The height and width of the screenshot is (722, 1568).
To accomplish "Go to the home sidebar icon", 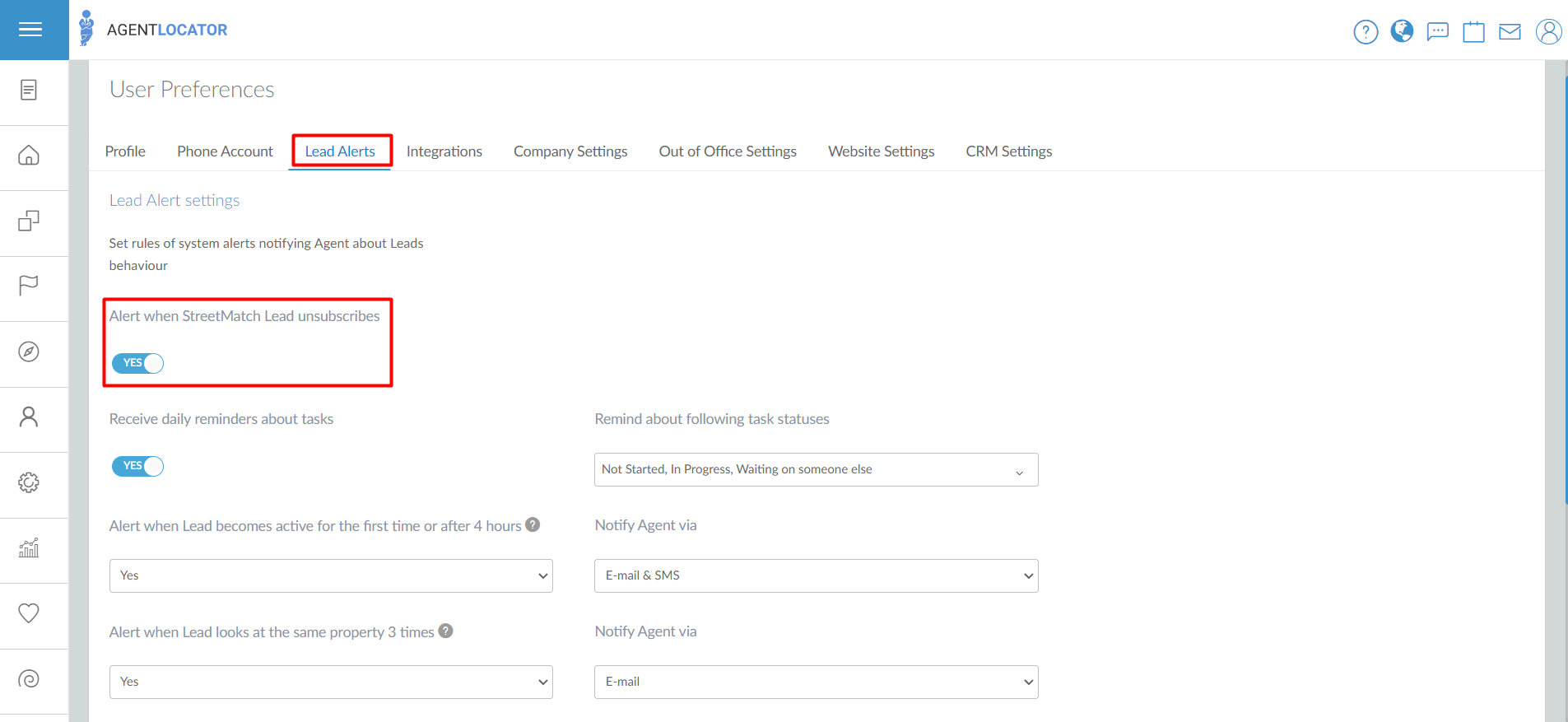I will coord(29,155).
